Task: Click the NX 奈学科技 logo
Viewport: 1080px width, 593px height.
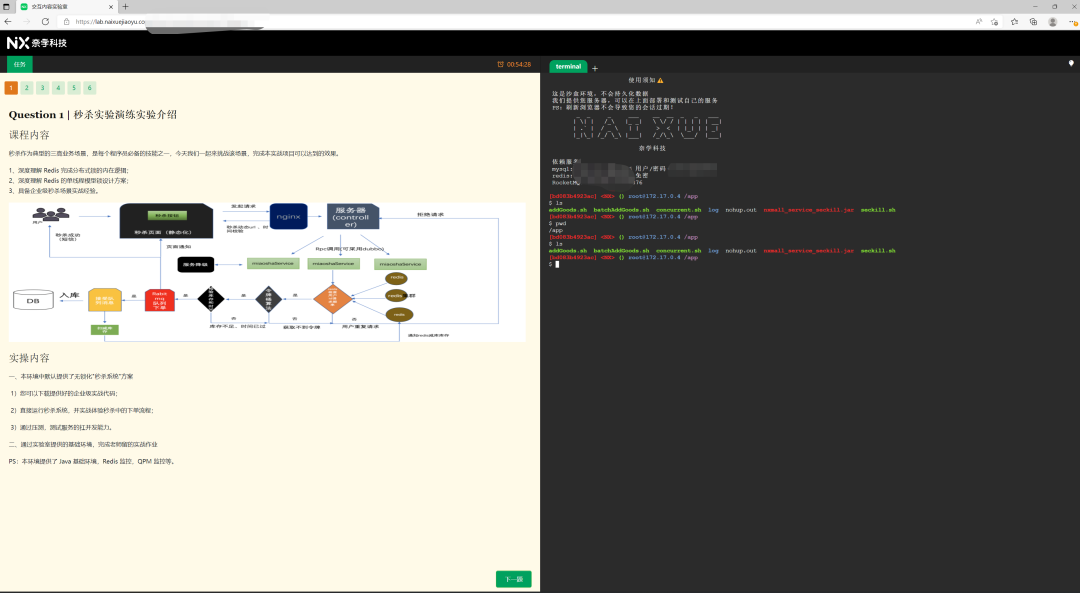Action: pyautogui.click(x=38, y=42)
